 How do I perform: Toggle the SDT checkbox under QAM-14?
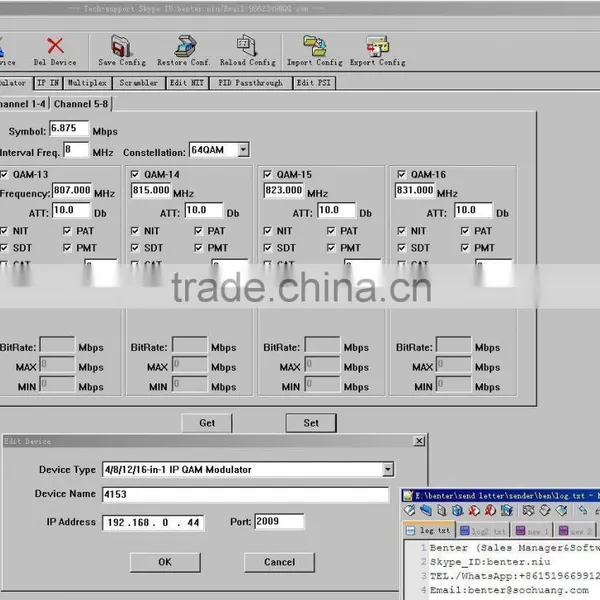coord(135,248)
